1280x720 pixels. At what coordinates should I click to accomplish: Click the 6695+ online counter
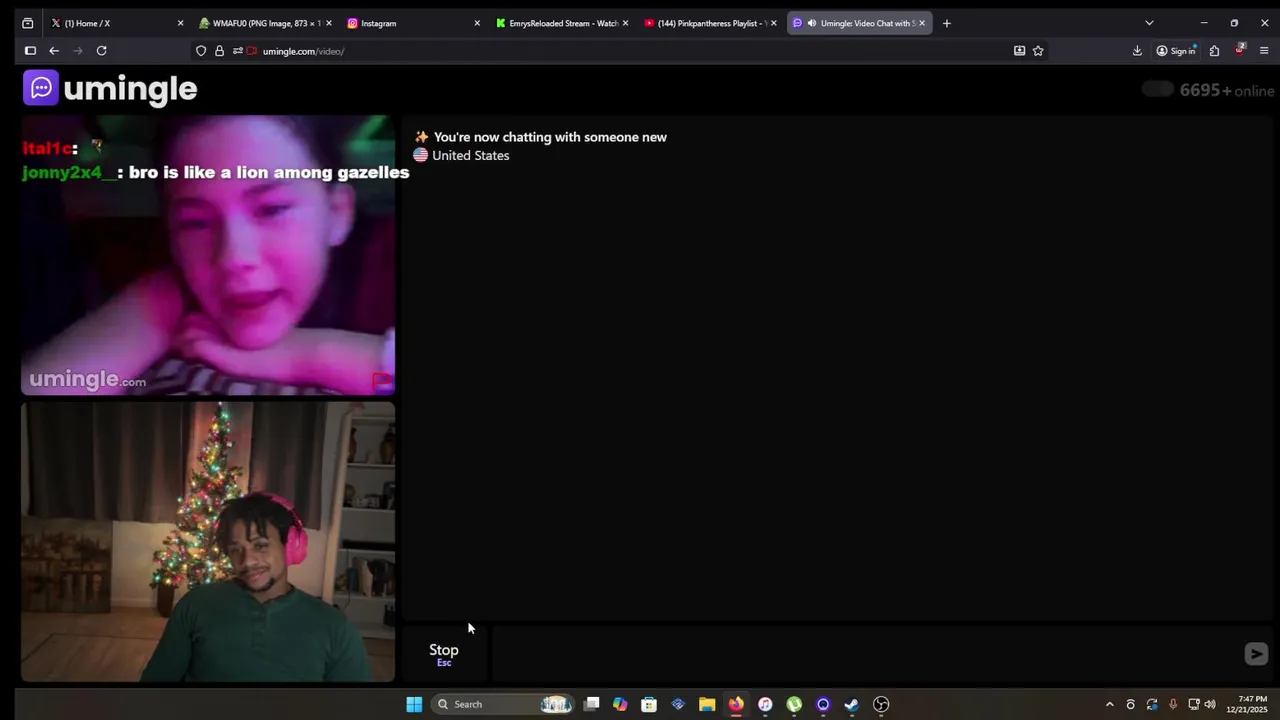point(1227,90)
